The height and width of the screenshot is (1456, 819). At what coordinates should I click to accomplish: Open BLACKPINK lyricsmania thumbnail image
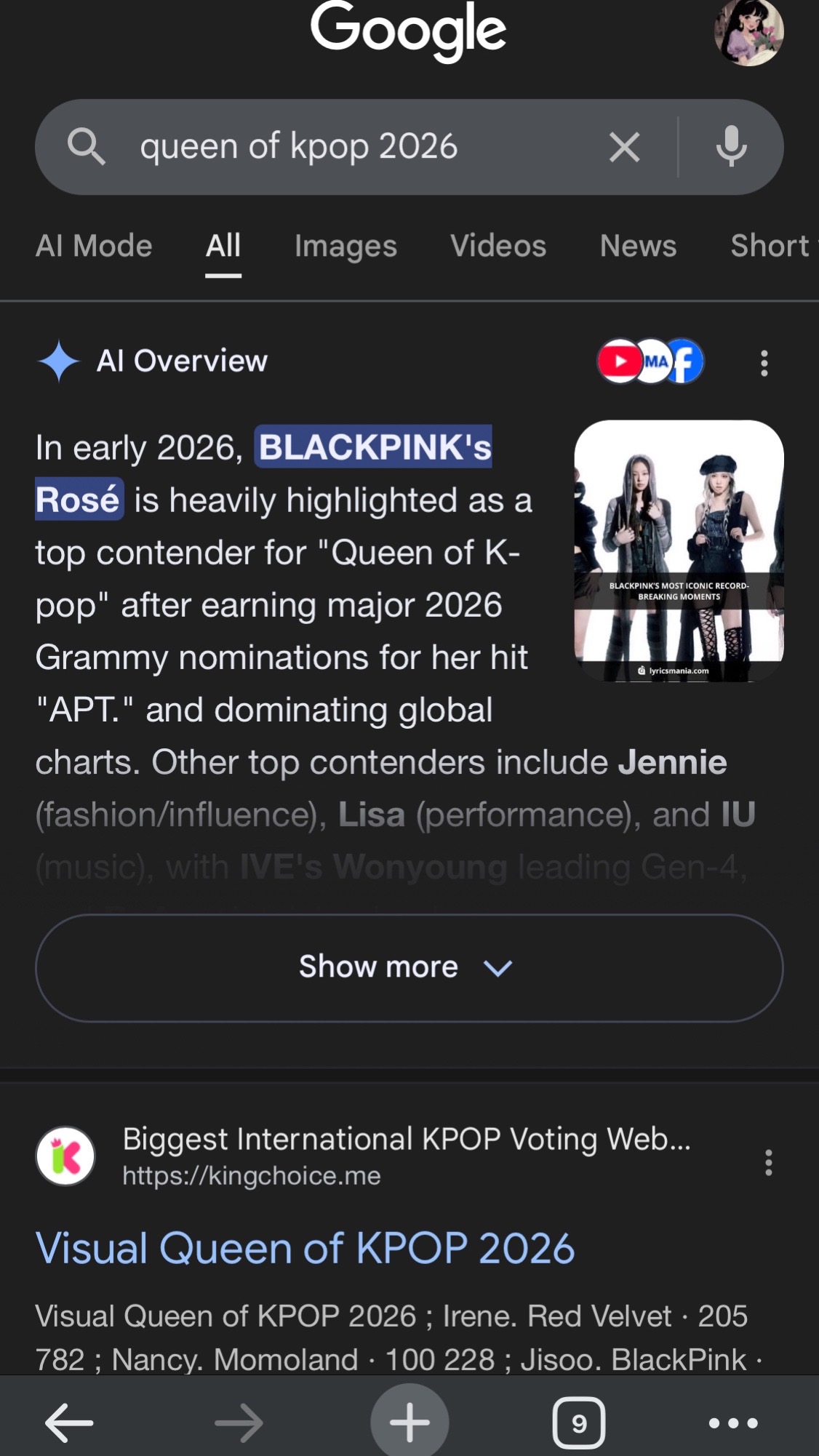679,551
